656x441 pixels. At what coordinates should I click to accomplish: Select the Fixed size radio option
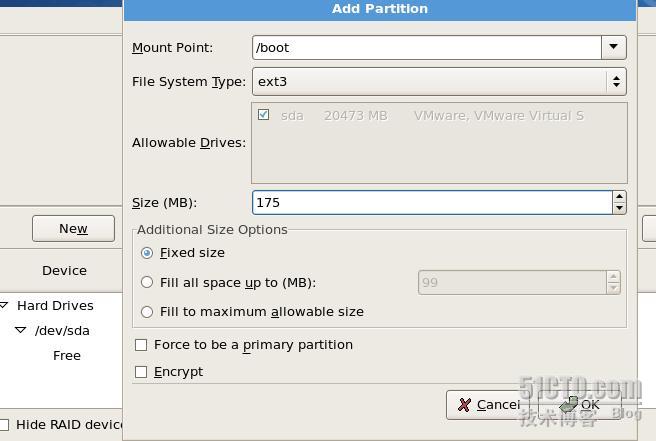147,253
